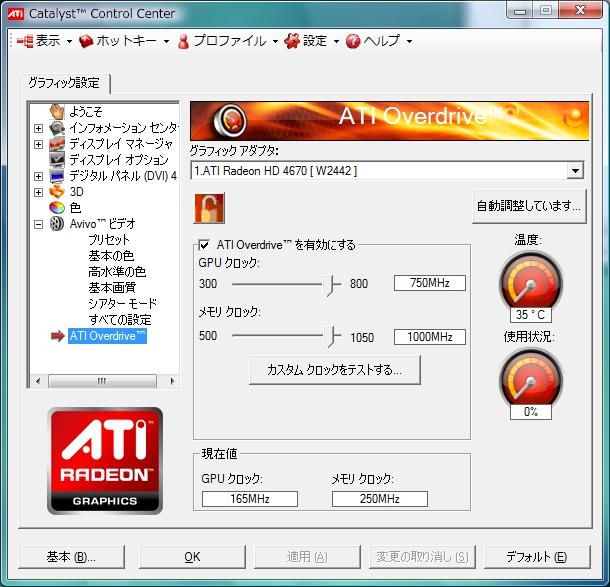Viewport: 610px width, 587px height.
Task: Select ATI Overdrive tree item
Action: coord(107,336)
